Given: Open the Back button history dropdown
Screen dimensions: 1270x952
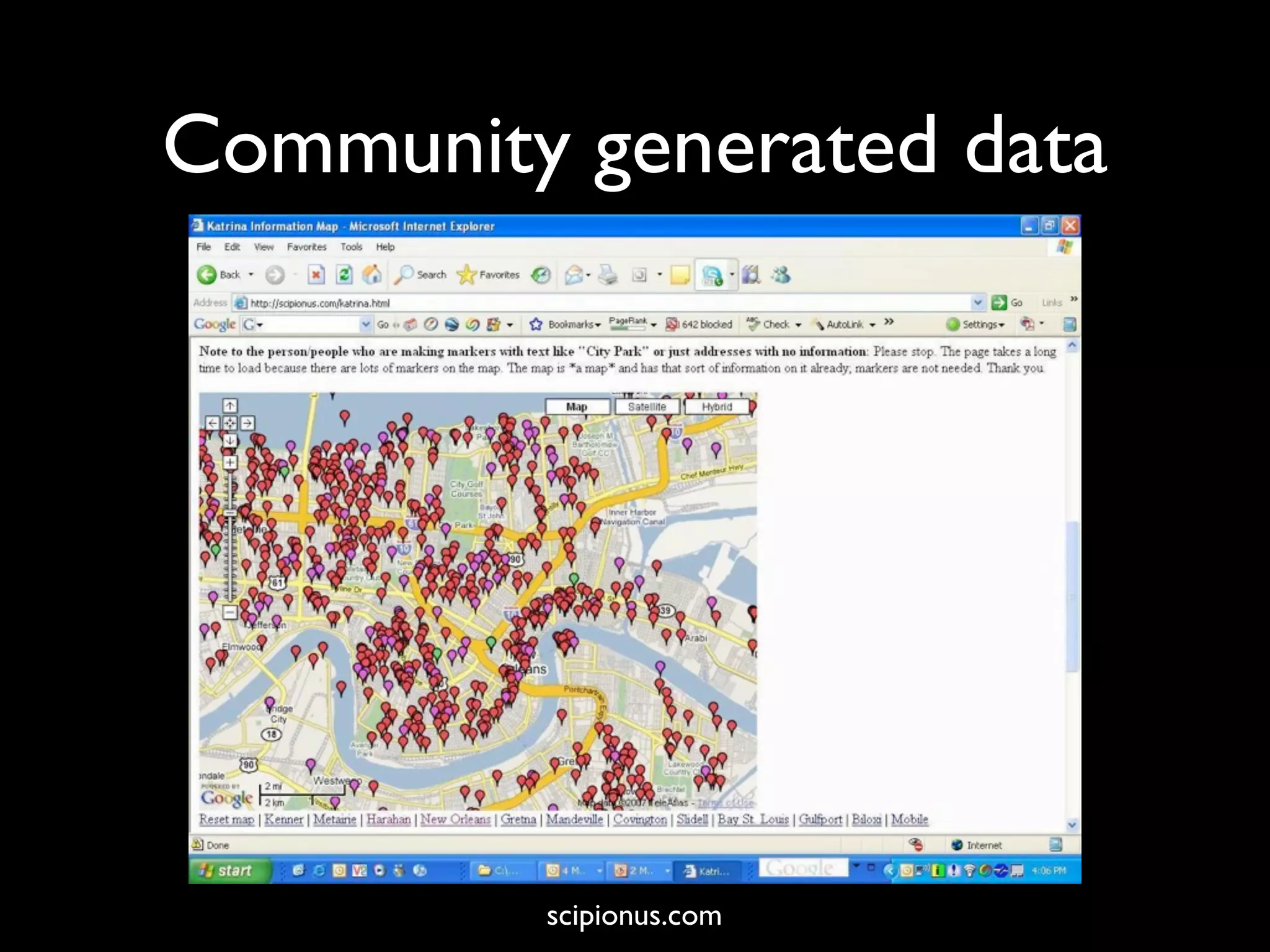Looking at the screenshot, I should pyautogui.click(x=251, y=275).
